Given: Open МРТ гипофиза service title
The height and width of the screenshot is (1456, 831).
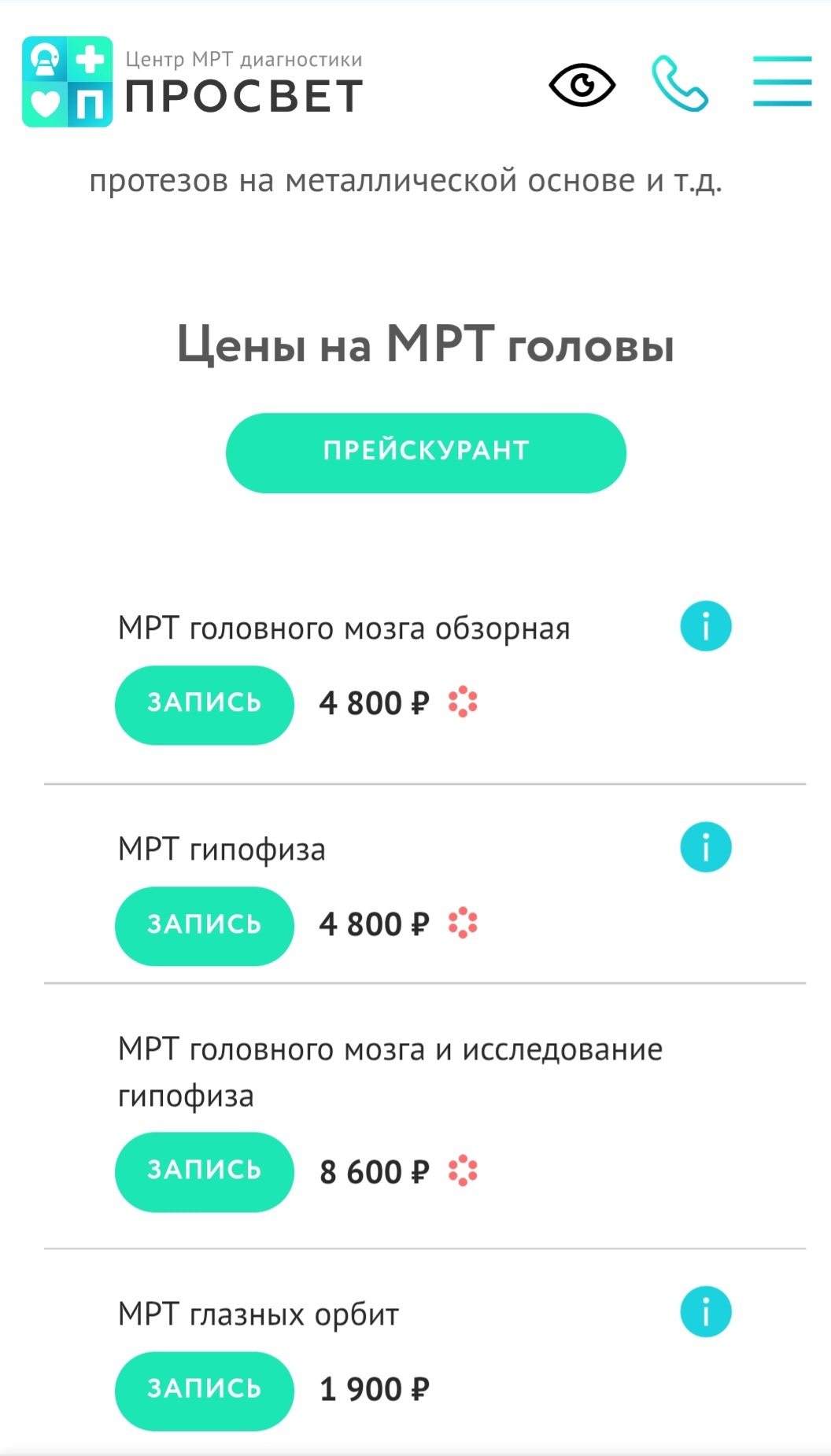Looking at the screenshot, I should pyautogui.click(x=221, y=850).
